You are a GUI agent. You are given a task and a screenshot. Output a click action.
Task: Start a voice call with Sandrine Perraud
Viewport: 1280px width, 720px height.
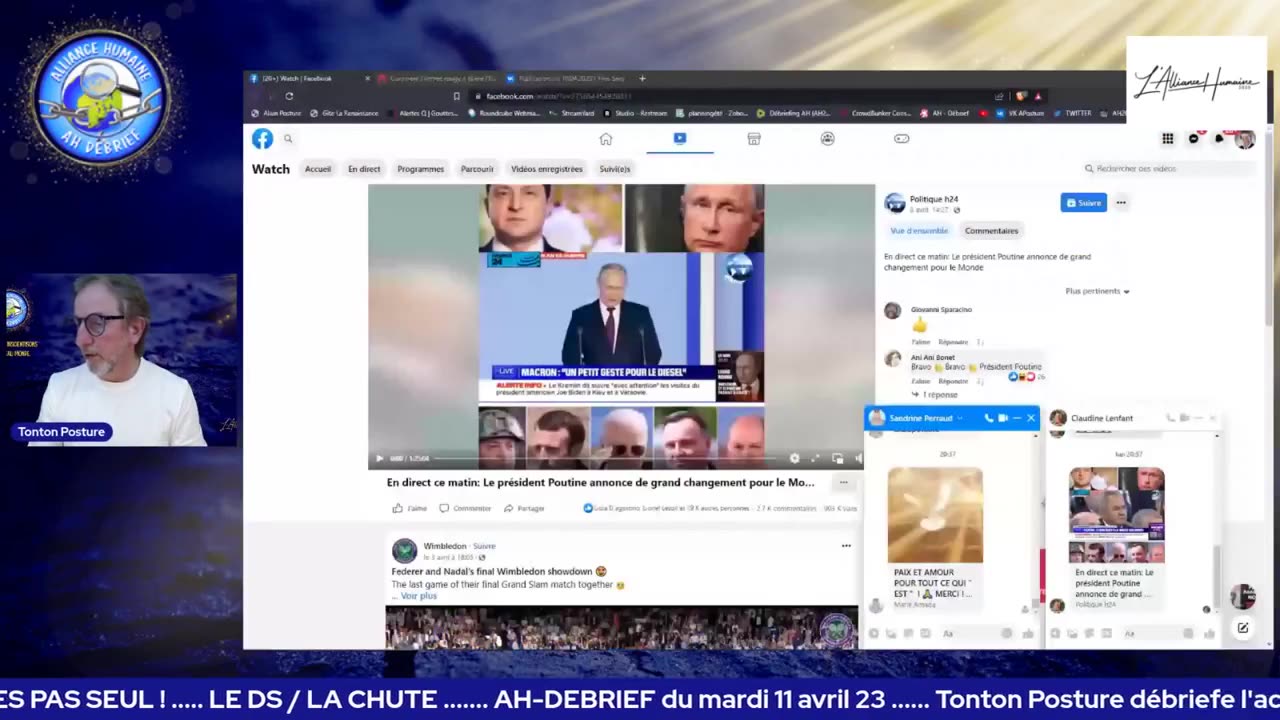989,418
